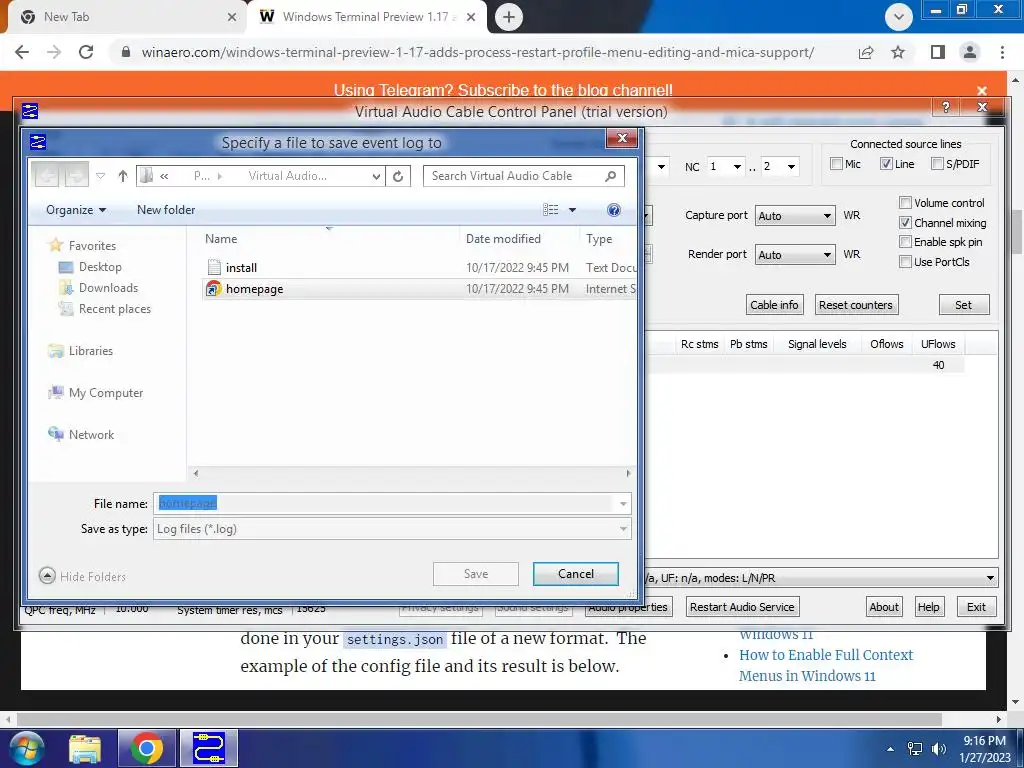This screenshot has height=768, width=1024.
Task: Click the volume speaker tray icon
Action: coord(939,749)
